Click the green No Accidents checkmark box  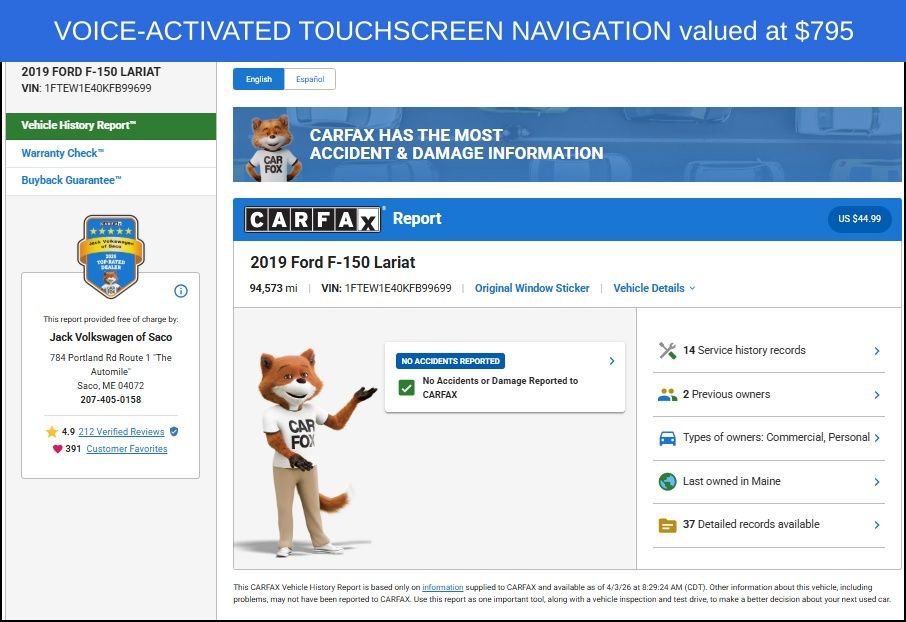(x=406, y=387)
